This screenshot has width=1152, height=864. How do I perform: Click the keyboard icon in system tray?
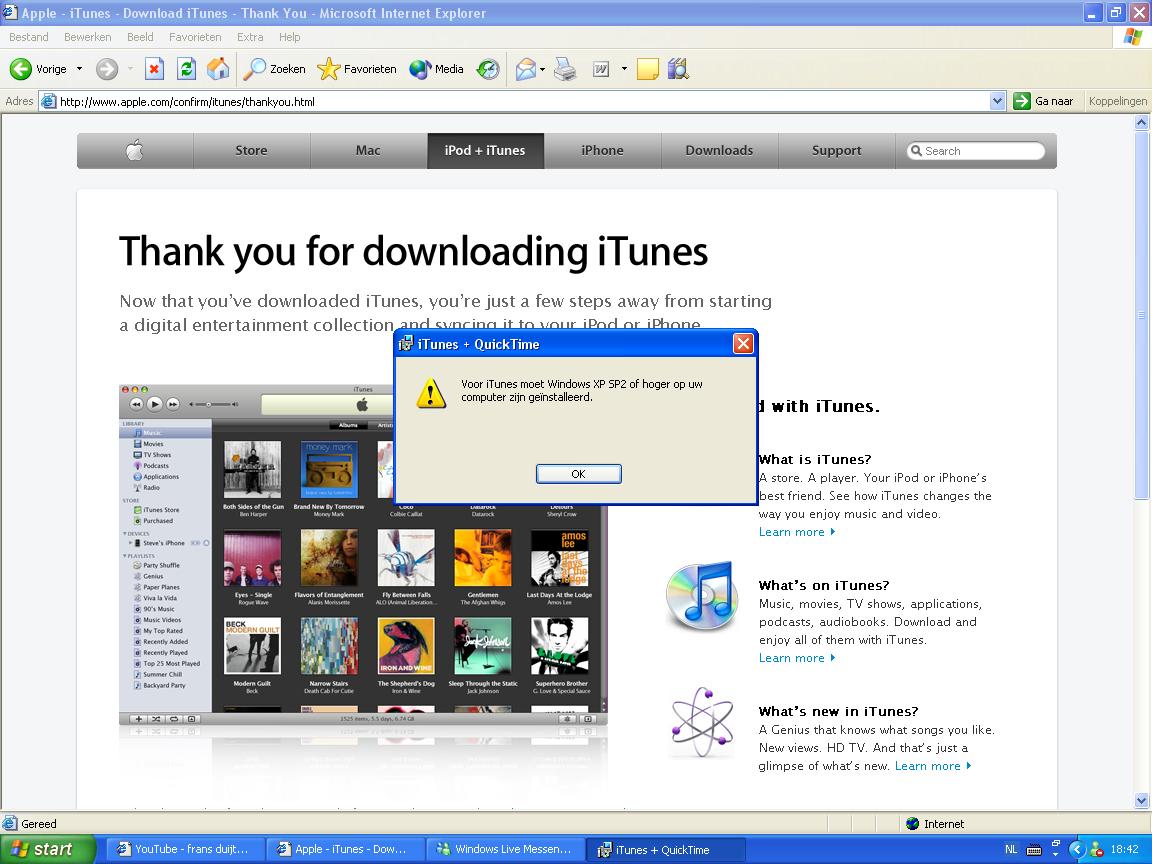[1034, 850]
